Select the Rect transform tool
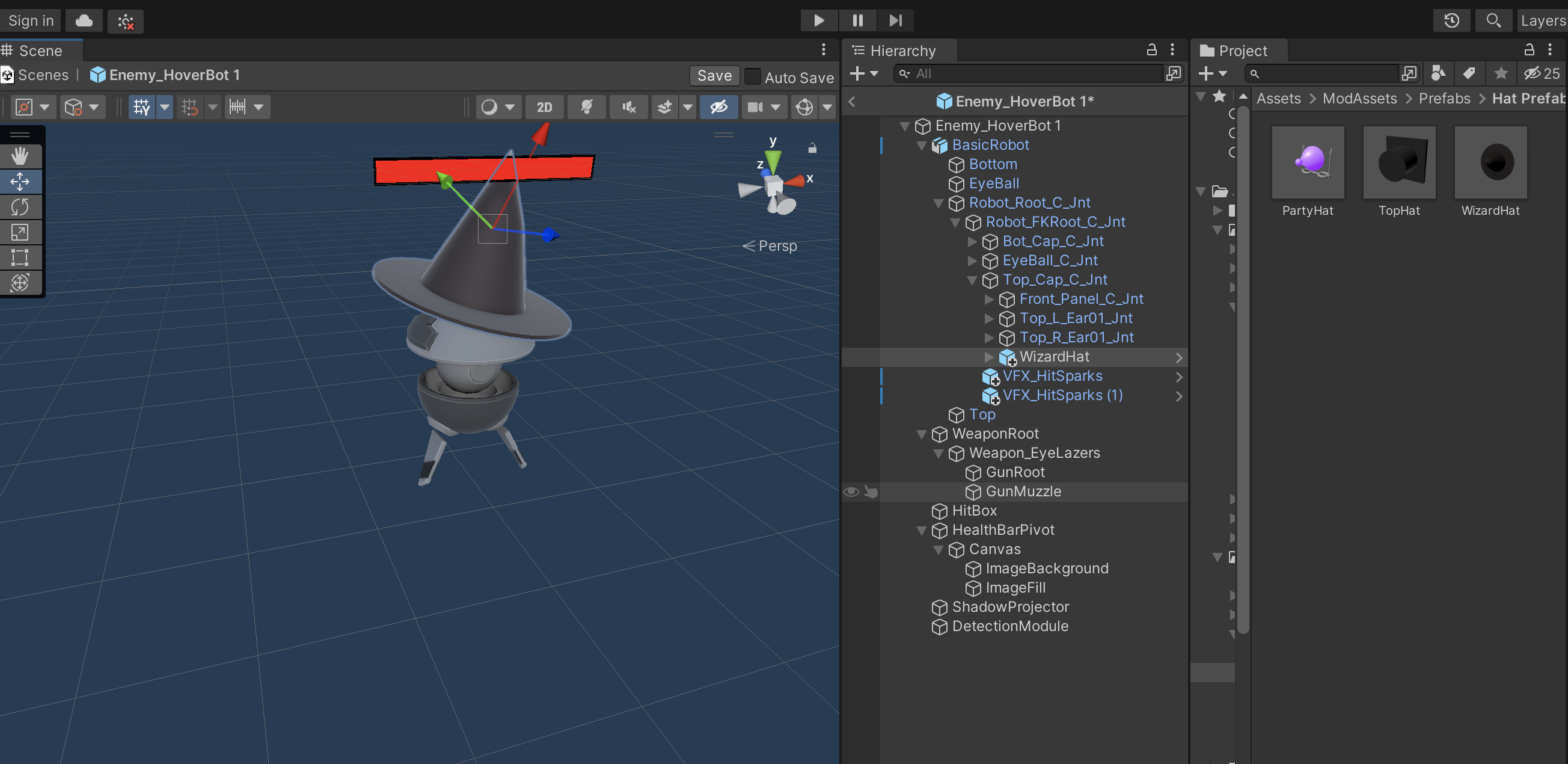This screenshot has width=1568, height=764. 19,257
